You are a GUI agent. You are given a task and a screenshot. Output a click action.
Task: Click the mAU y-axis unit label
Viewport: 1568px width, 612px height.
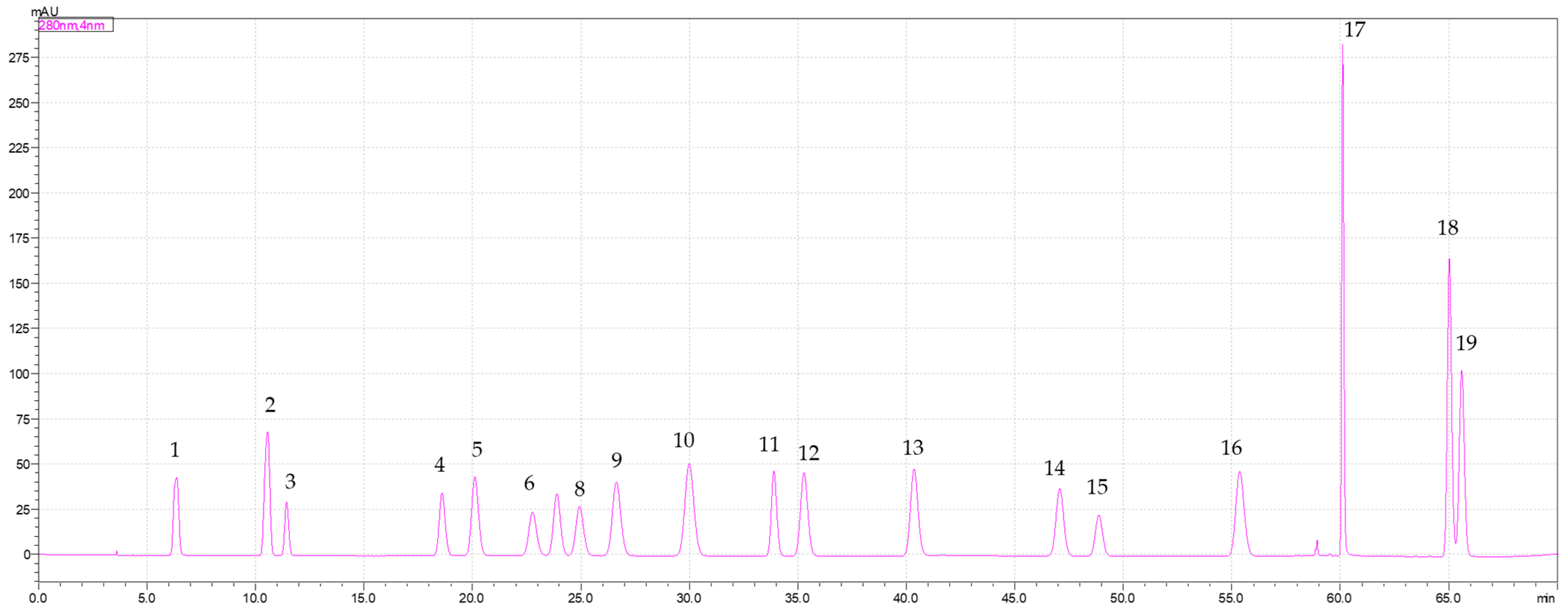point(44,12)
